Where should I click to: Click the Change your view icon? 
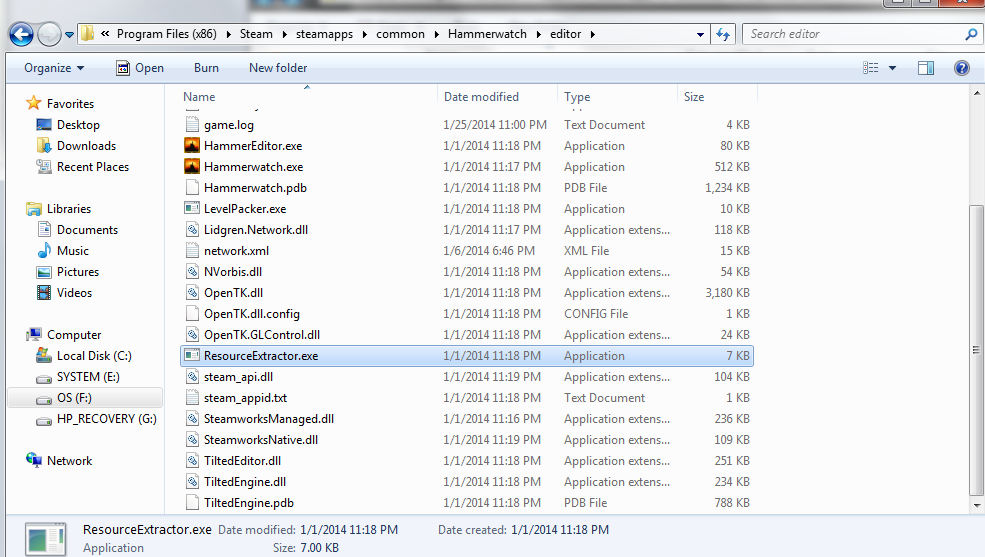[871, 68]
